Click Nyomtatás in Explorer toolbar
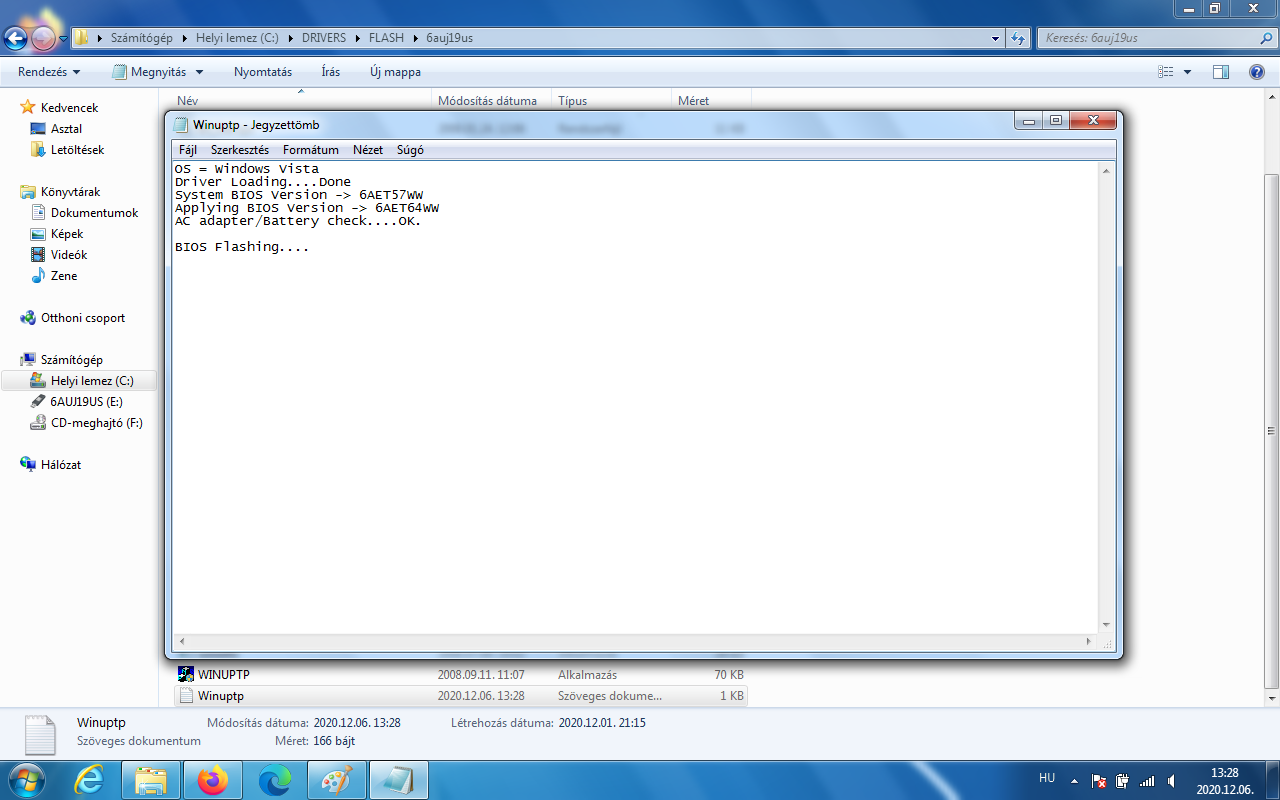Viewport: 1280px width, 800px height. point(263,72)
